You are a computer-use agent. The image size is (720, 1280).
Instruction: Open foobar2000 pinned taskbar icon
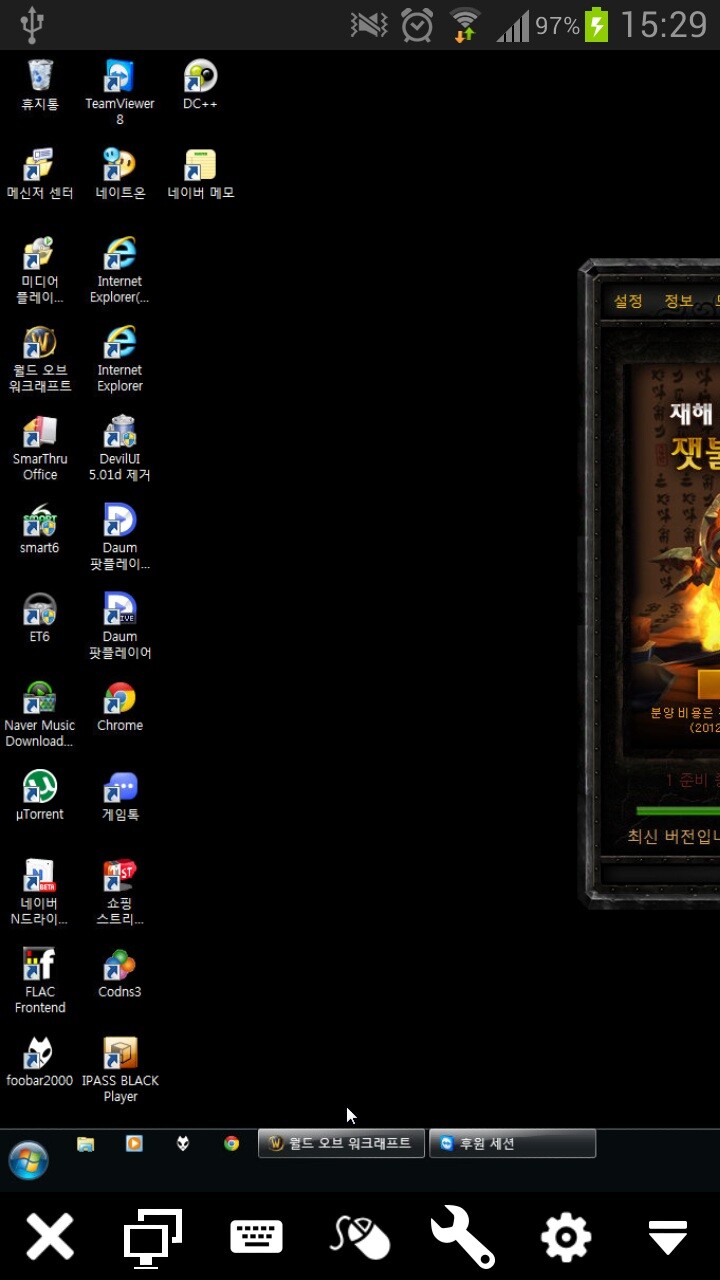(183, 1143)
